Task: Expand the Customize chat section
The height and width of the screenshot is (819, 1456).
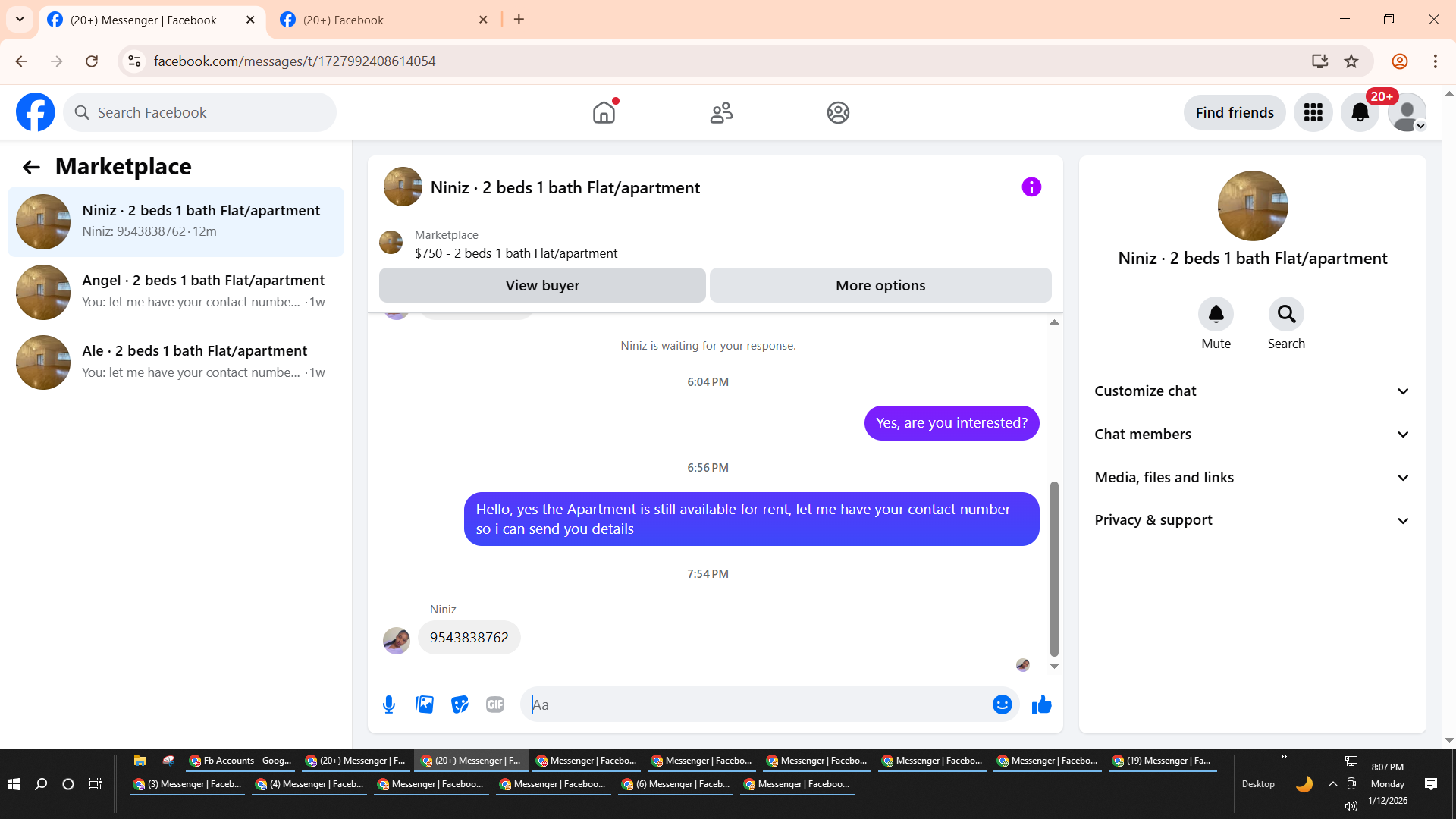Action: pos(1251,391)
